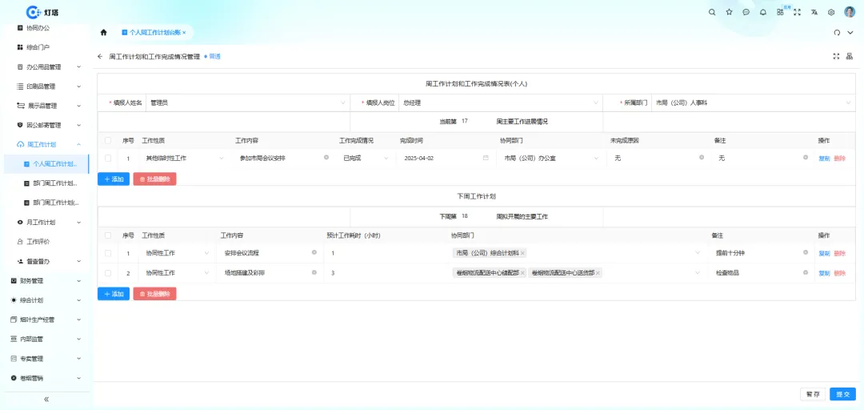
Task: Clear the 安排会议流程 content field
Action: click(314, 252)
